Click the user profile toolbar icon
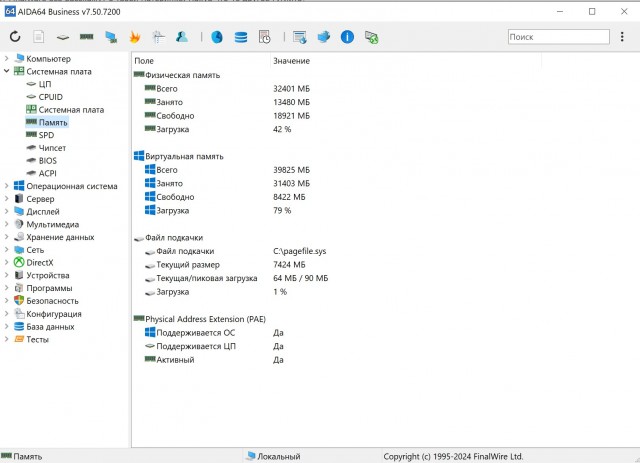The width and height of the screenshot is (640, 463). tap(182, 37)
